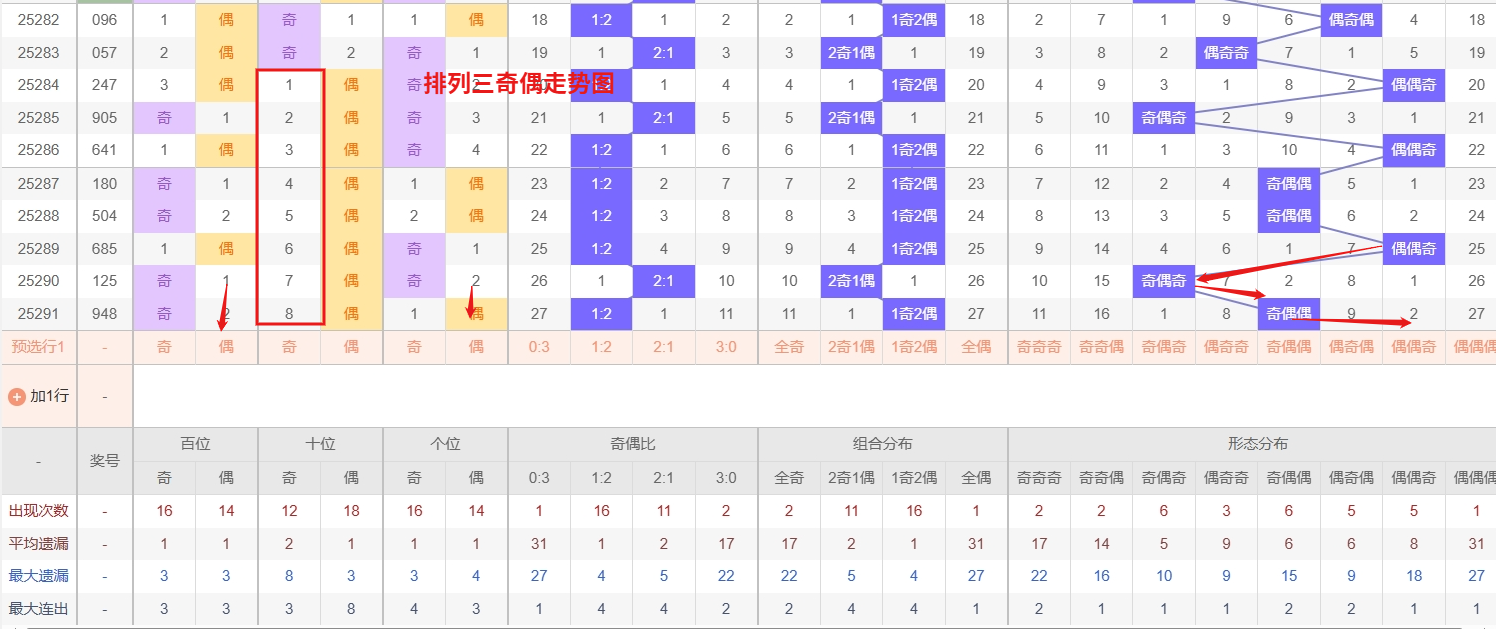Click issue number 25291 in the first column
Viewport: 1496px width, 629px height.
click(38, 314)
